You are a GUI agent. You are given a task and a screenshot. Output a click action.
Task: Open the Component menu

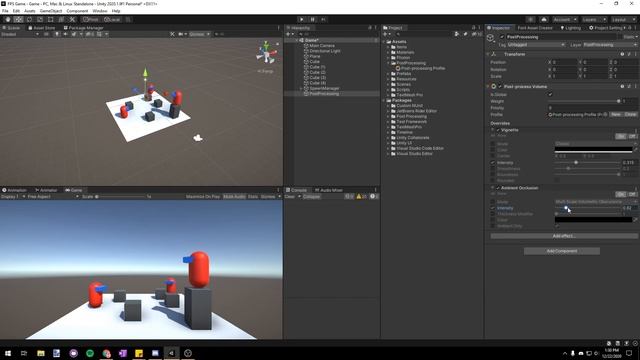click(77, 11)
